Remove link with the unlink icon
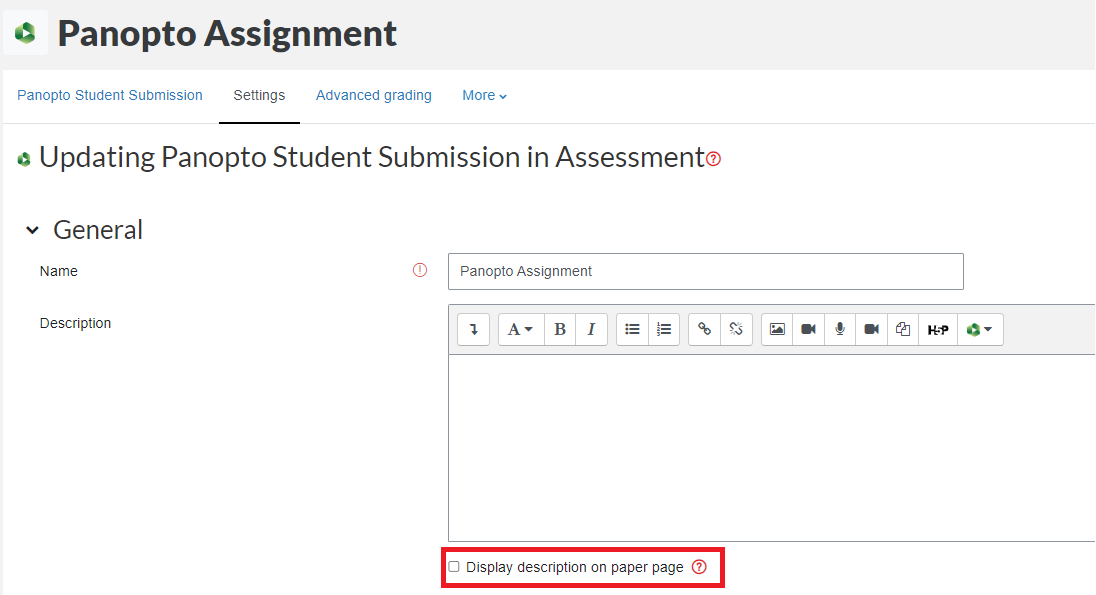This screenshot has width=1096, height=595. pyautogui.click(x=736, y=329)
